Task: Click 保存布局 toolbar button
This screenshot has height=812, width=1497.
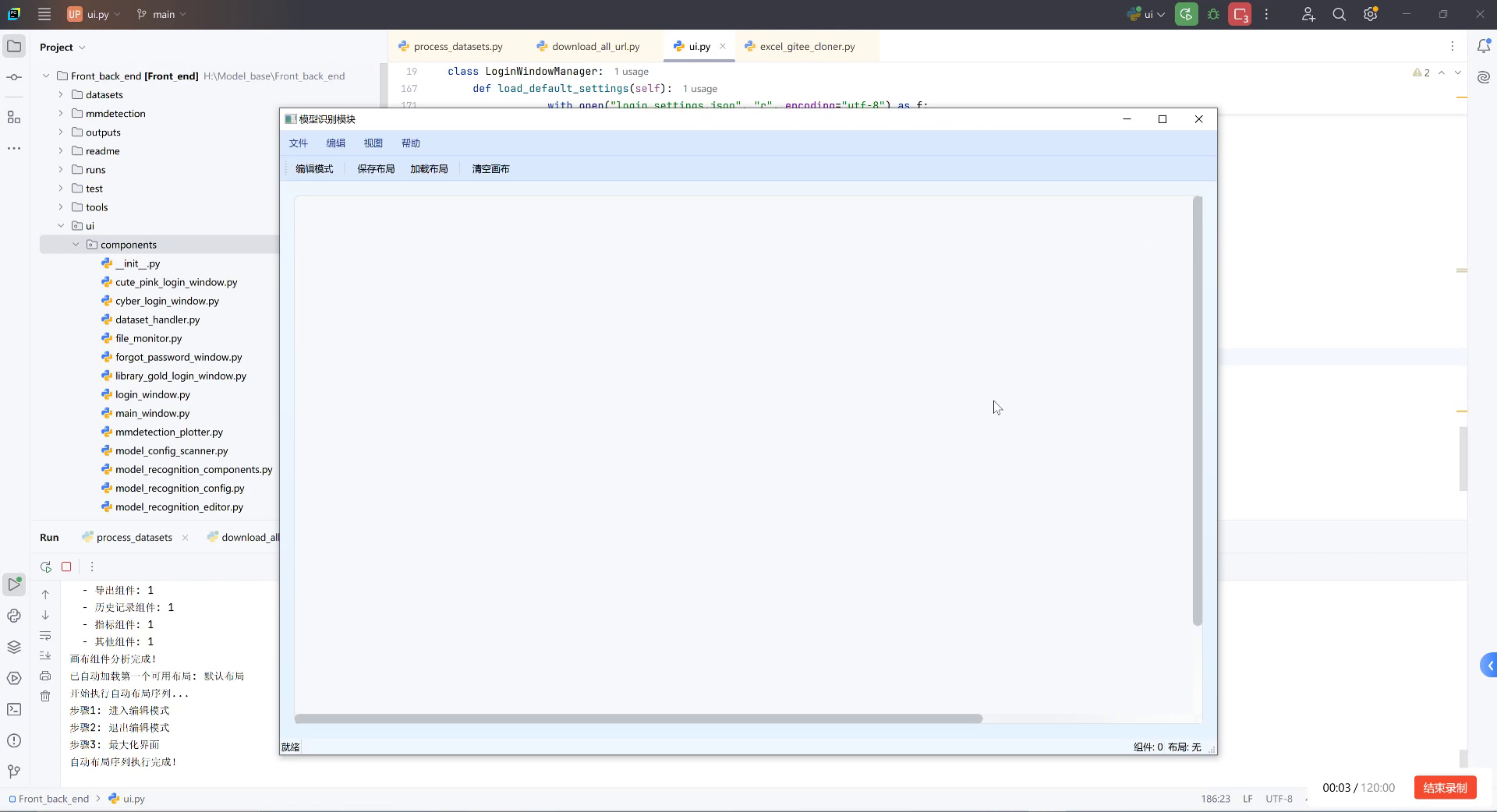Action: [376, 169]
